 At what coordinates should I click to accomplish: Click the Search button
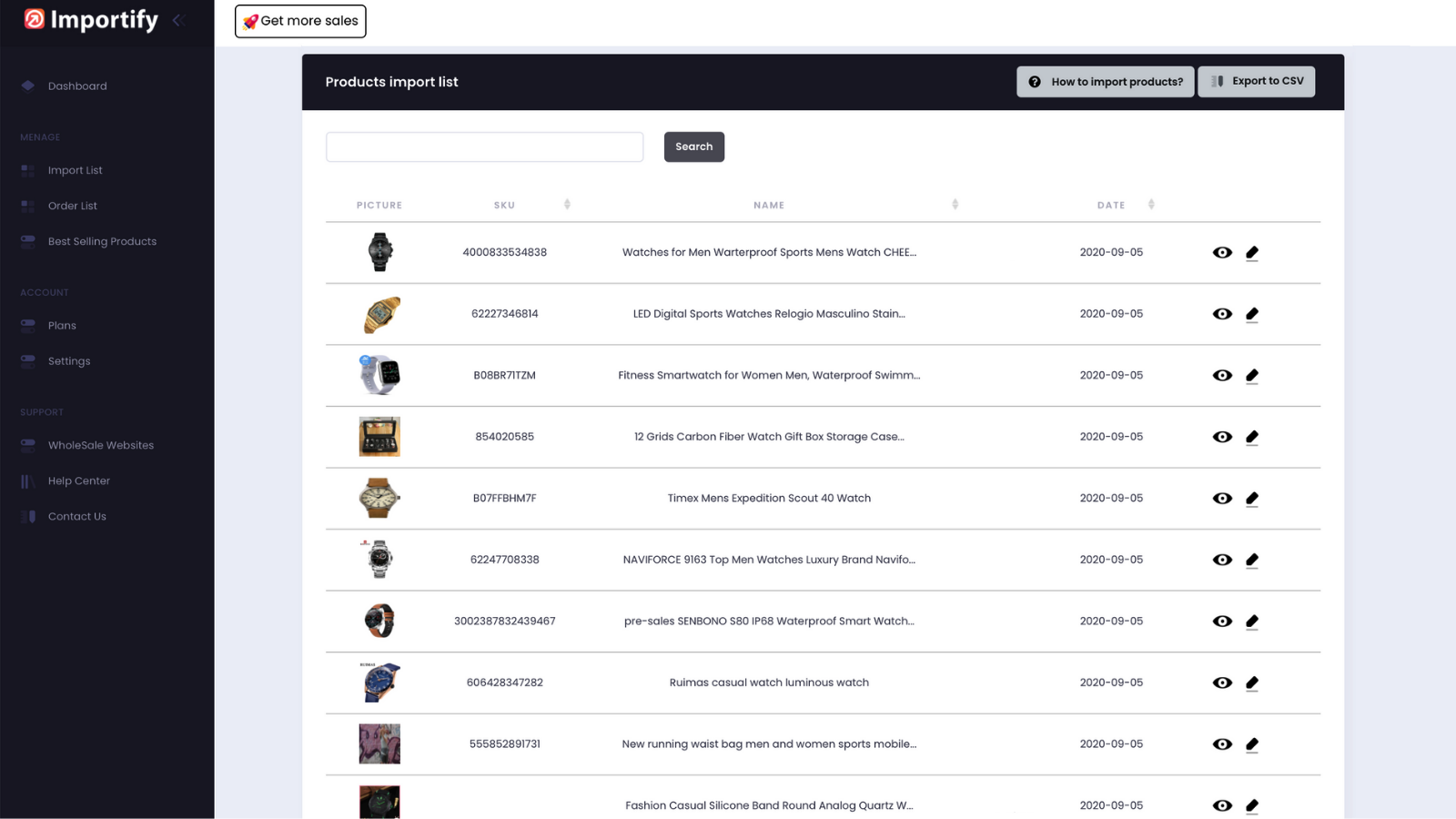(x=694, y=147)
